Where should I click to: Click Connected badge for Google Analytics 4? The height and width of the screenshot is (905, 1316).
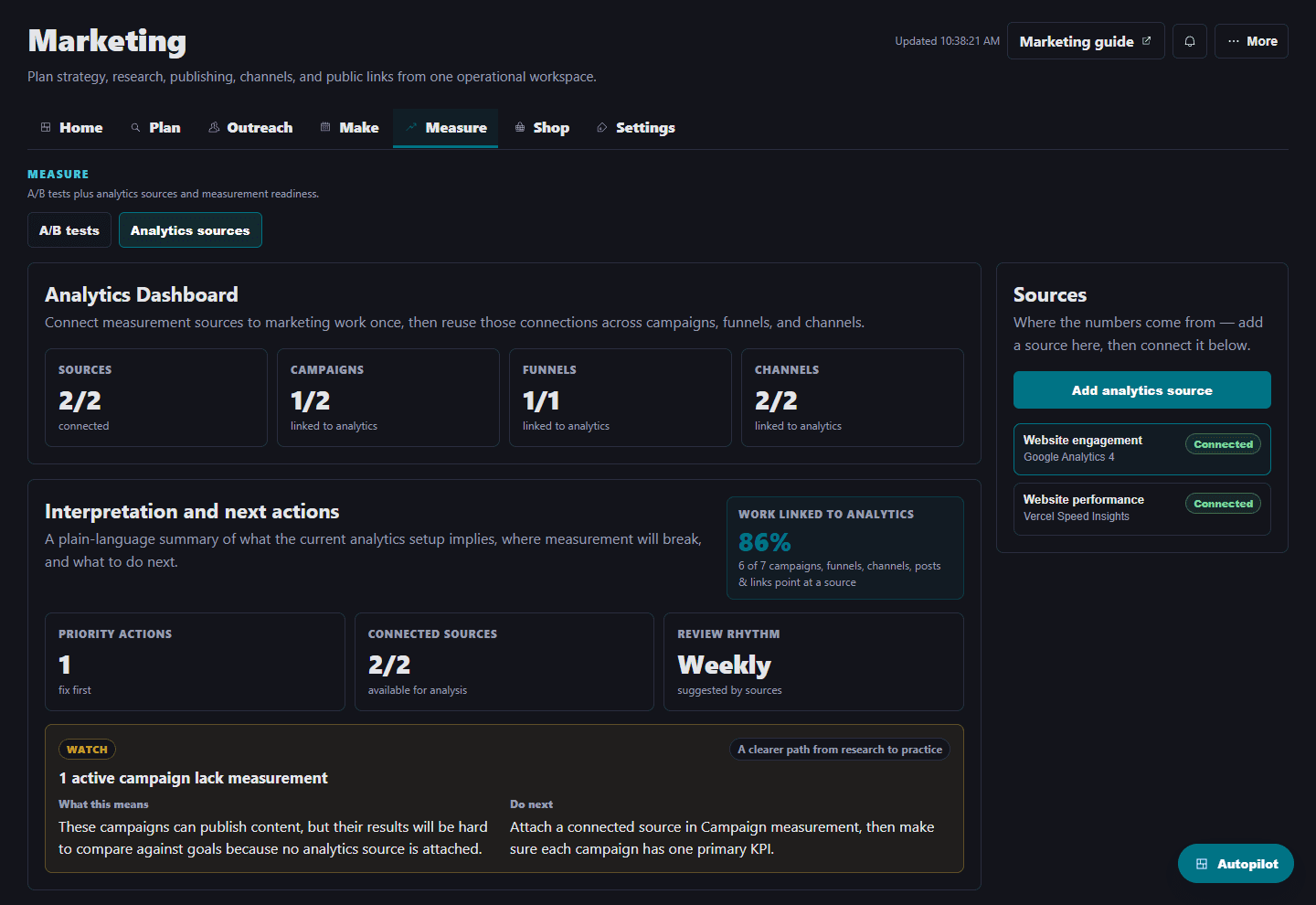(x=1223, y=444)
